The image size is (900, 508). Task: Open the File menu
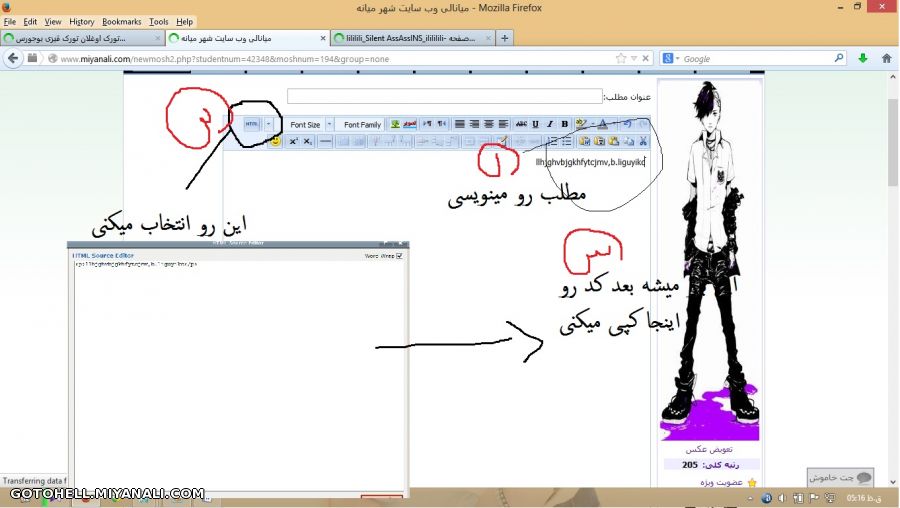click(10, 22)
